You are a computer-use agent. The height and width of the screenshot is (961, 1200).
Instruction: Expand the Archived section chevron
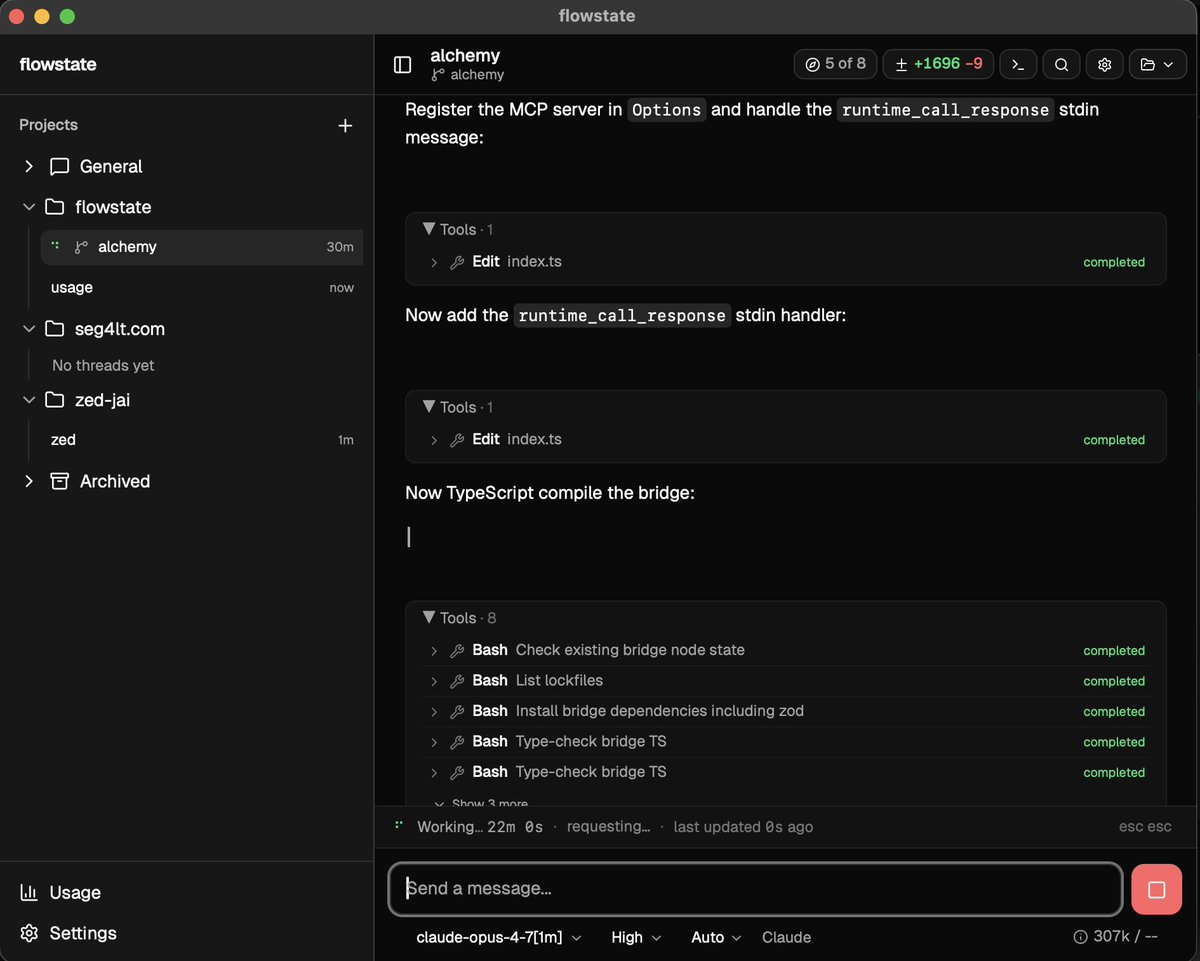(29, 481)
